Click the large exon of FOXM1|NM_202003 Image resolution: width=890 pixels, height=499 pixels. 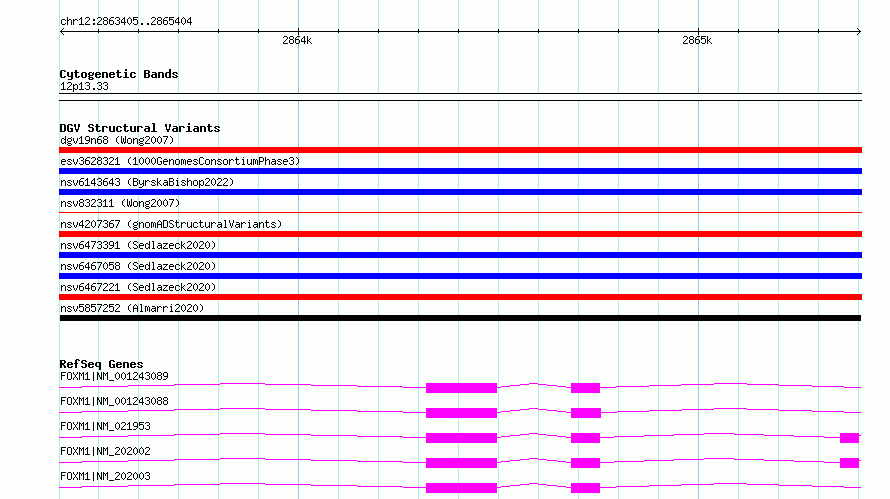(x=461, y=488)
